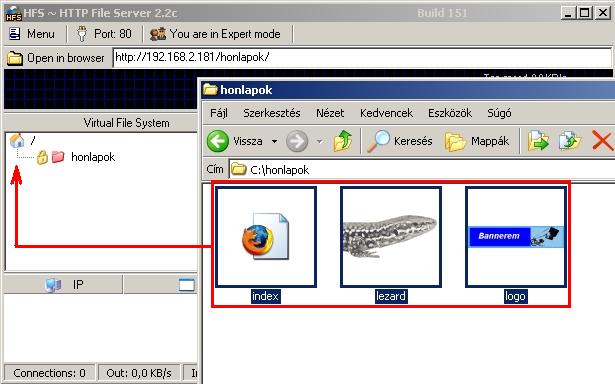The height and width of the screenshot is (384, 615).
Task: Click the HFS URL address field
Action: click(362, 57)
